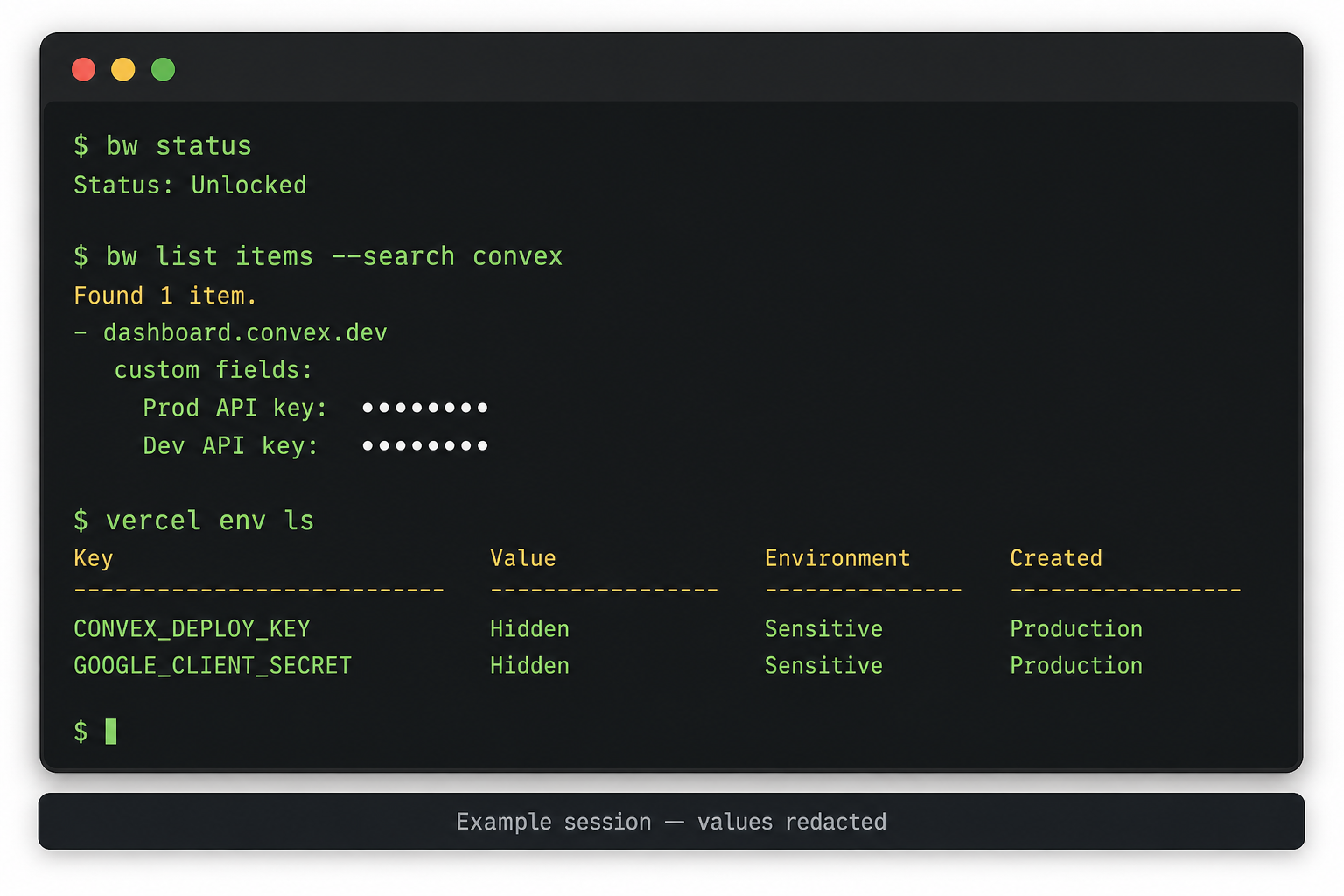This screenshot has height=896, width=1344.
Task: Click 'Production' in the GOOGLE_CLIENT_SECRET row
Action: click(1076, 666)
